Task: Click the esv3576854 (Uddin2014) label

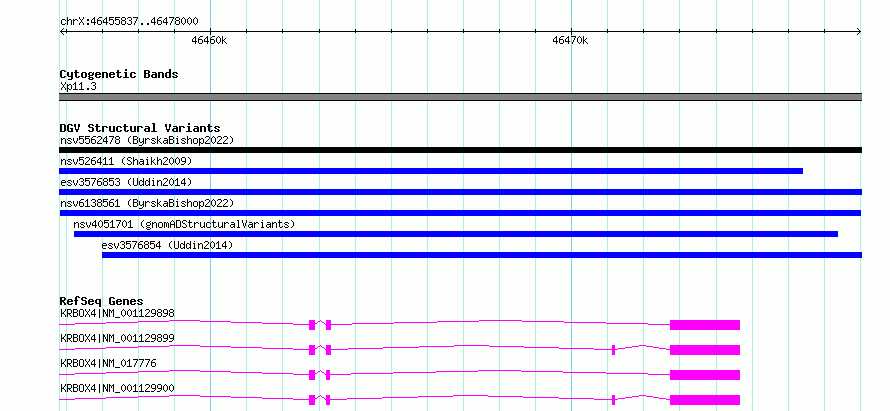Action: 167,245
